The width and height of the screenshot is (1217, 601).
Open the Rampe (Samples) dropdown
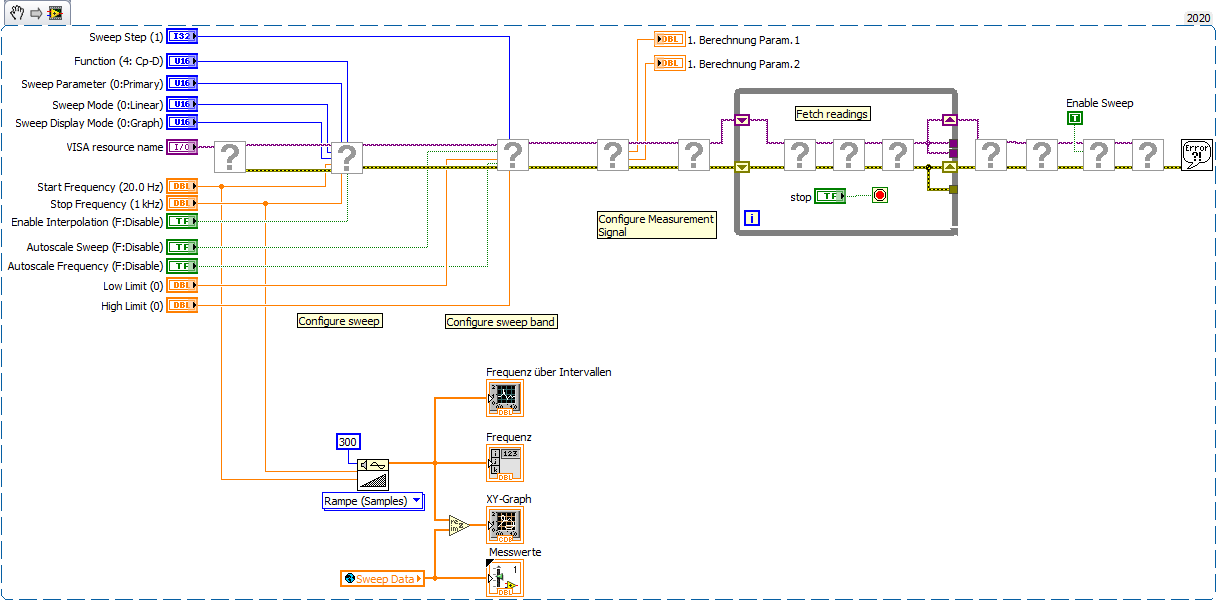pyautogui.click(x=373, y=501)
